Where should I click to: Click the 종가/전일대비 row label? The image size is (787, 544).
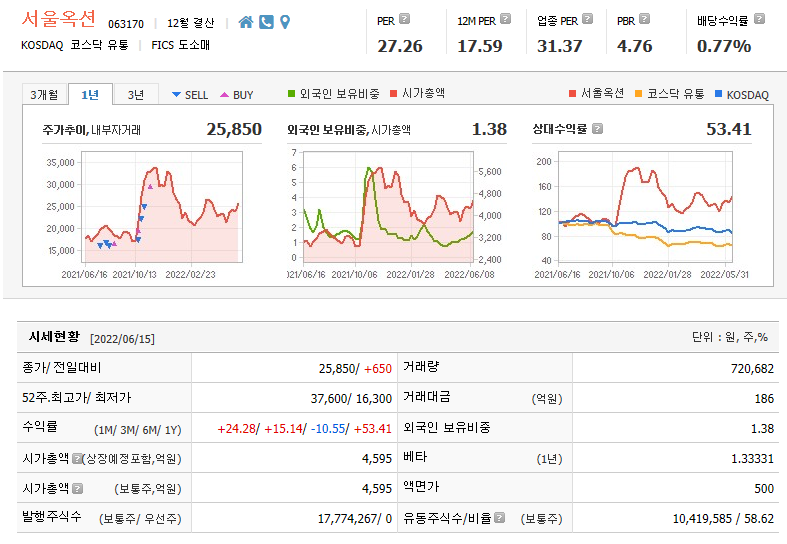coord(62,367)
